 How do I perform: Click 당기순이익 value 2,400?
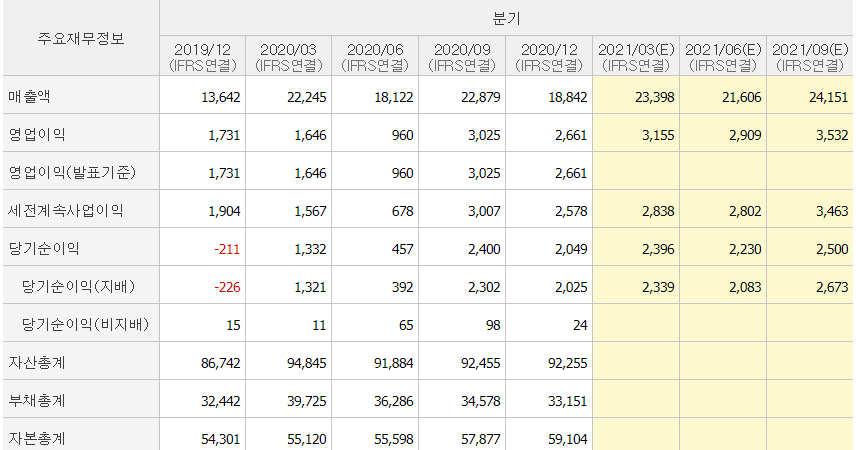[x=484, y=249]
